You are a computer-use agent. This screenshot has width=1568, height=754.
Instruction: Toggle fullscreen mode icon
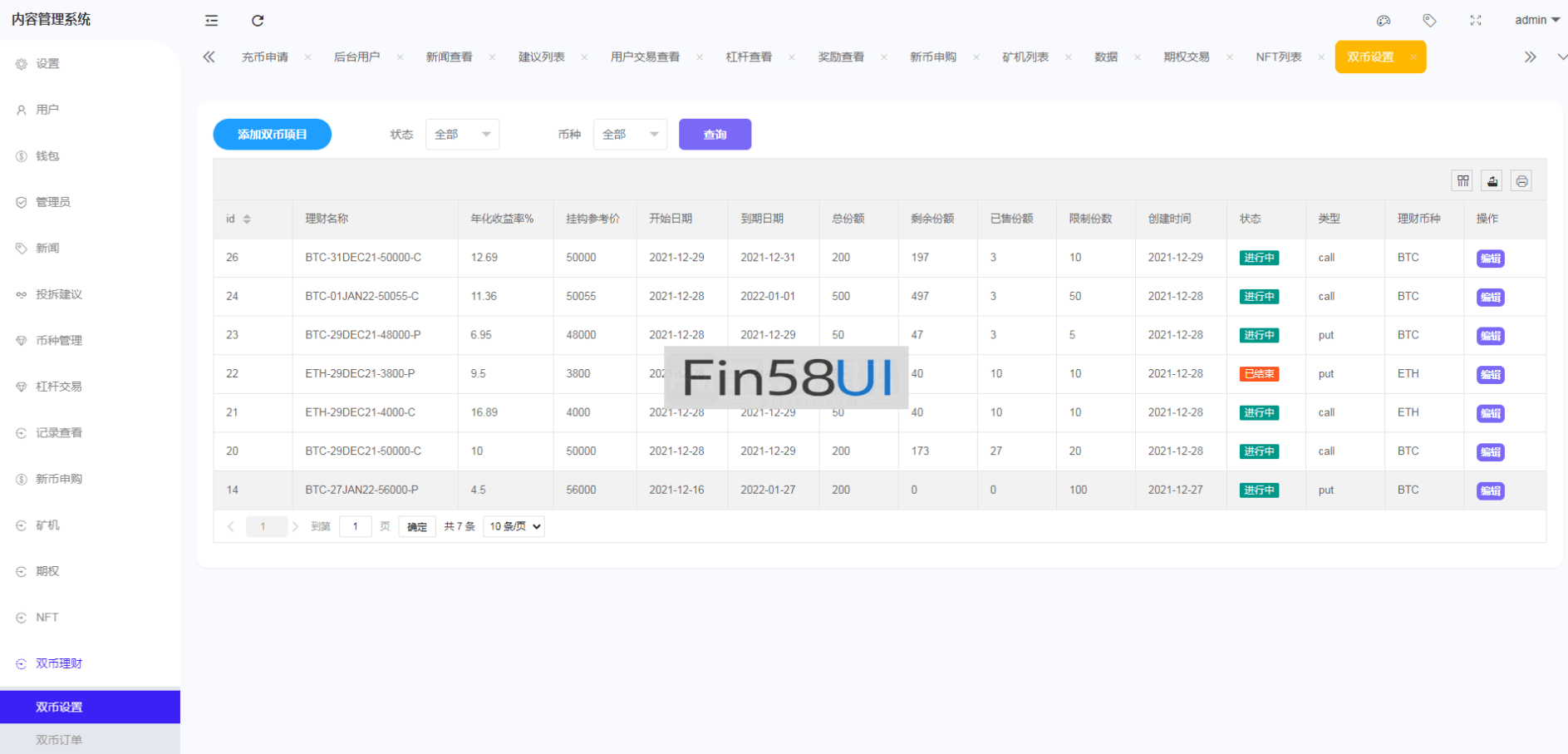1476,21
